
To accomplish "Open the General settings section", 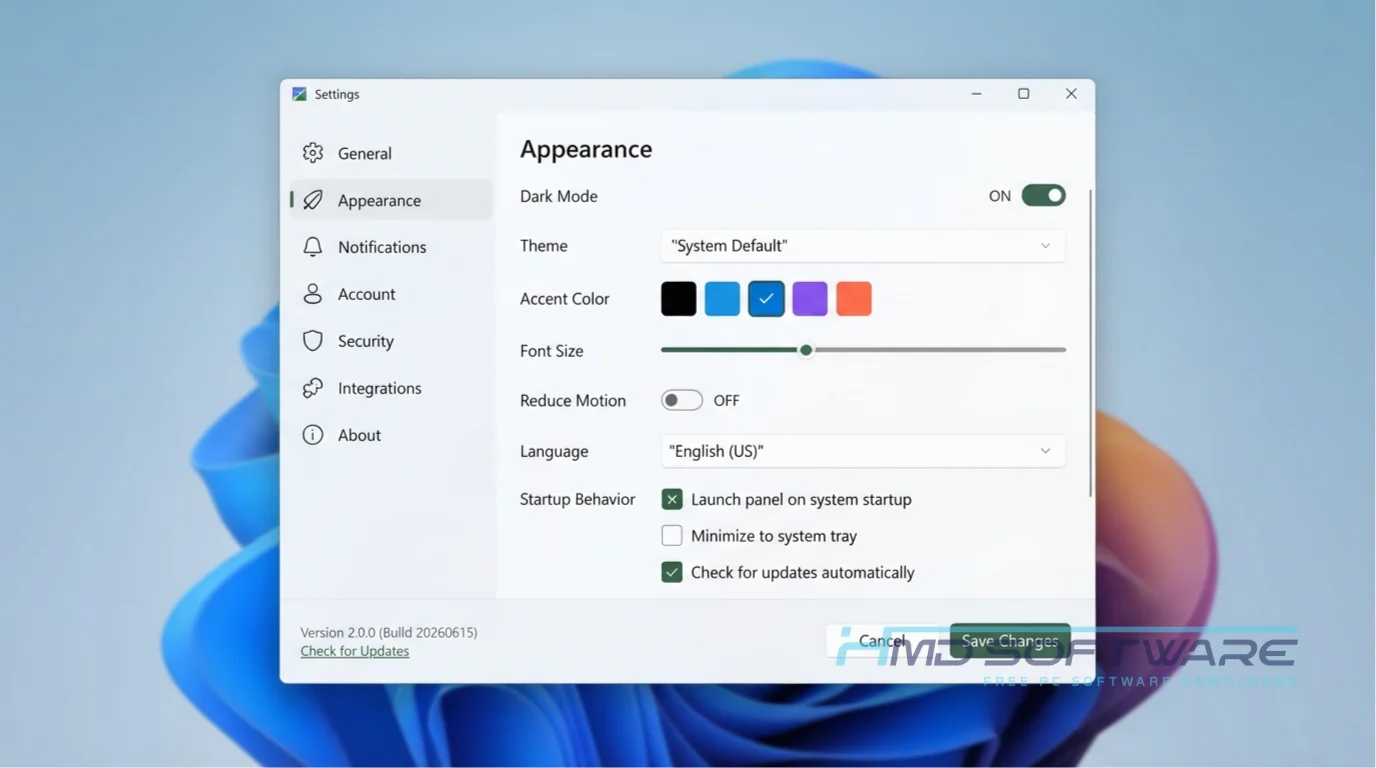I will (x=391, y=153).
